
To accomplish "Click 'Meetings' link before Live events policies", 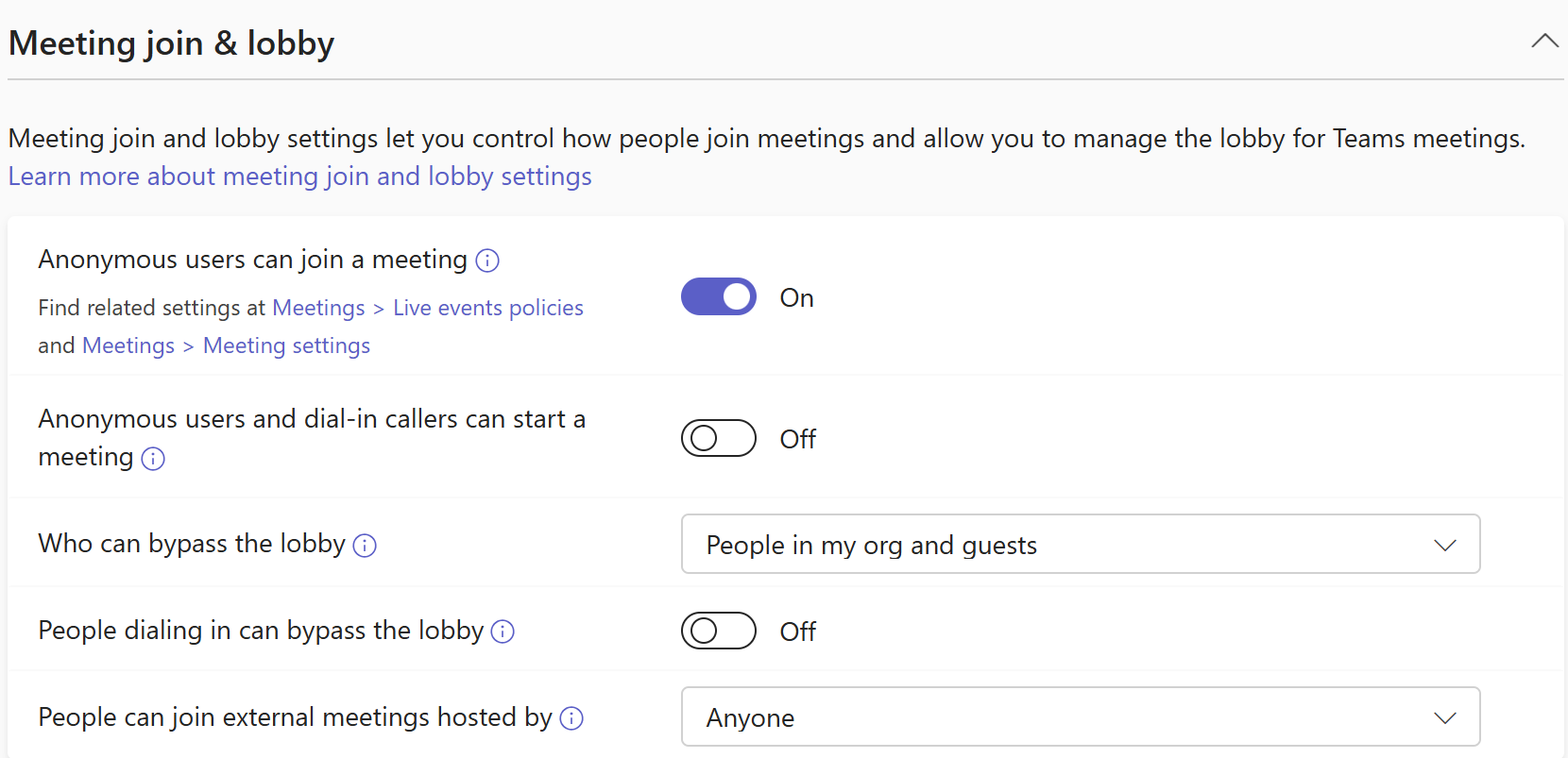I will (318, 307).
